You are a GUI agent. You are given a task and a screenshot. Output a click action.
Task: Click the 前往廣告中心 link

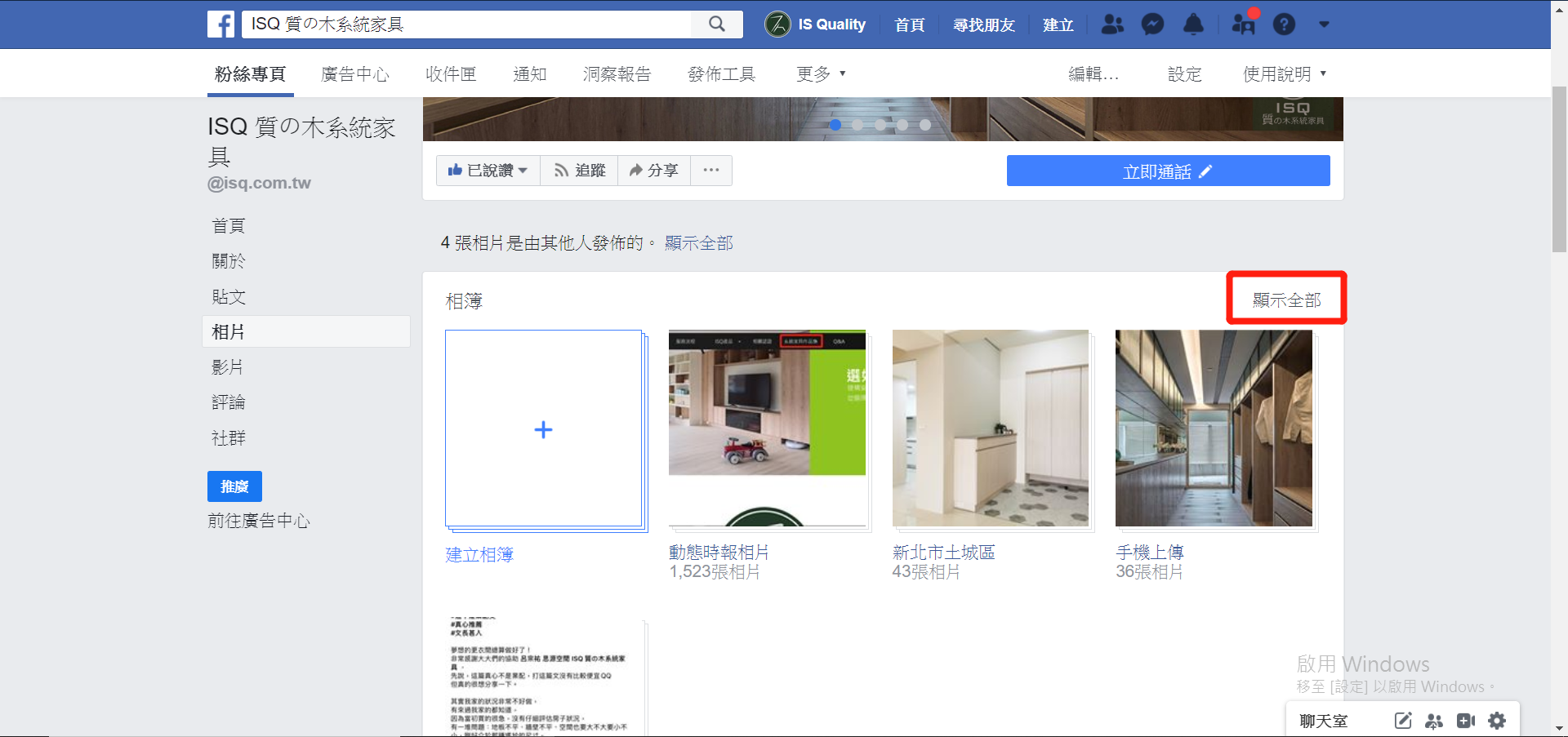(259, 521)
